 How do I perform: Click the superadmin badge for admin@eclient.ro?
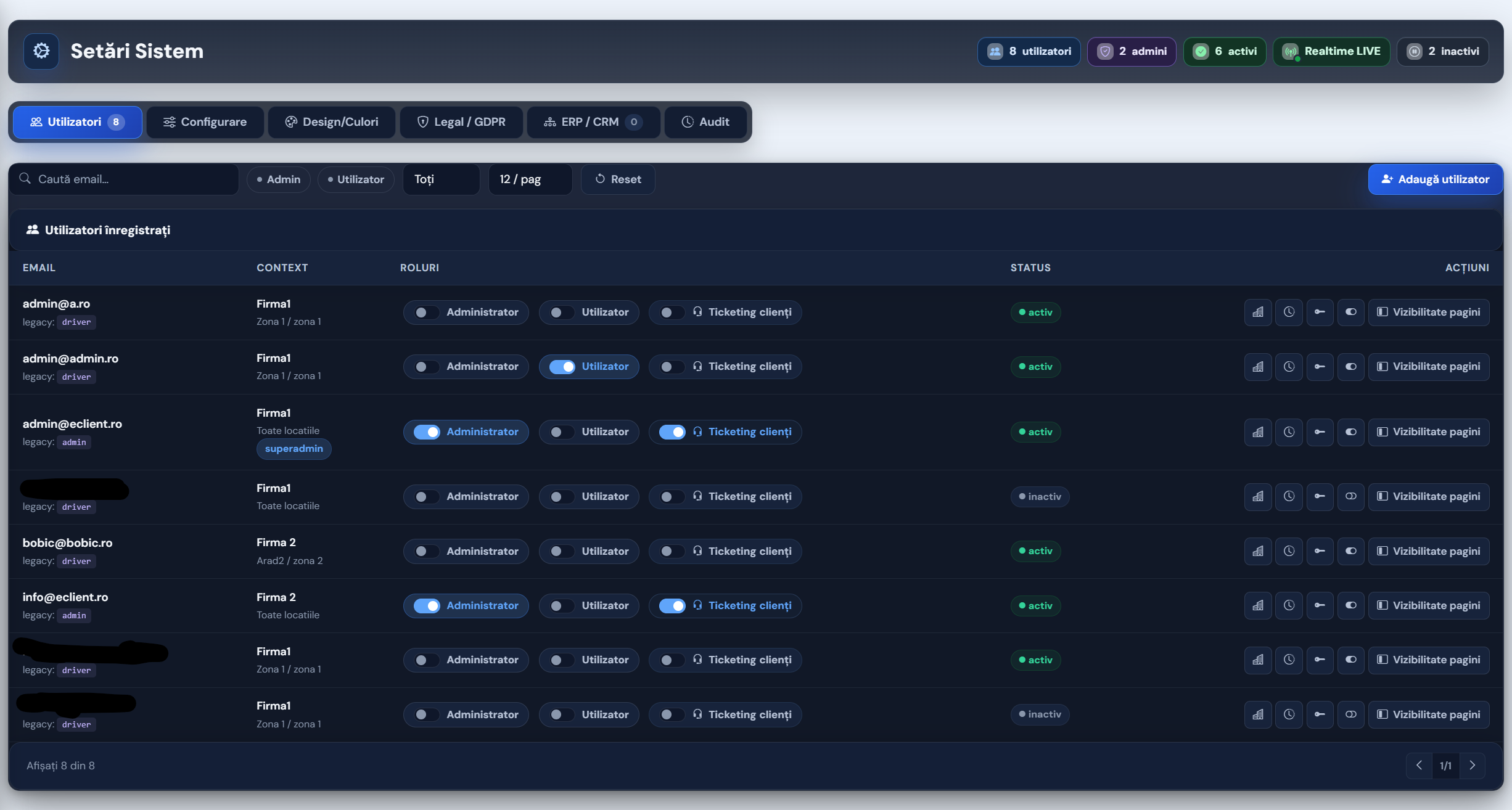point(294,449)
